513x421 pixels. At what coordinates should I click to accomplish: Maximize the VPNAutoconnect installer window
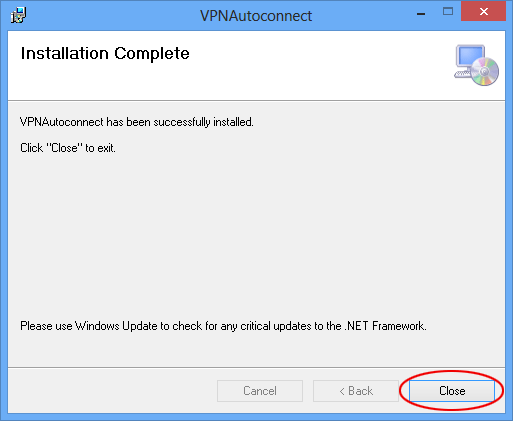448,12
